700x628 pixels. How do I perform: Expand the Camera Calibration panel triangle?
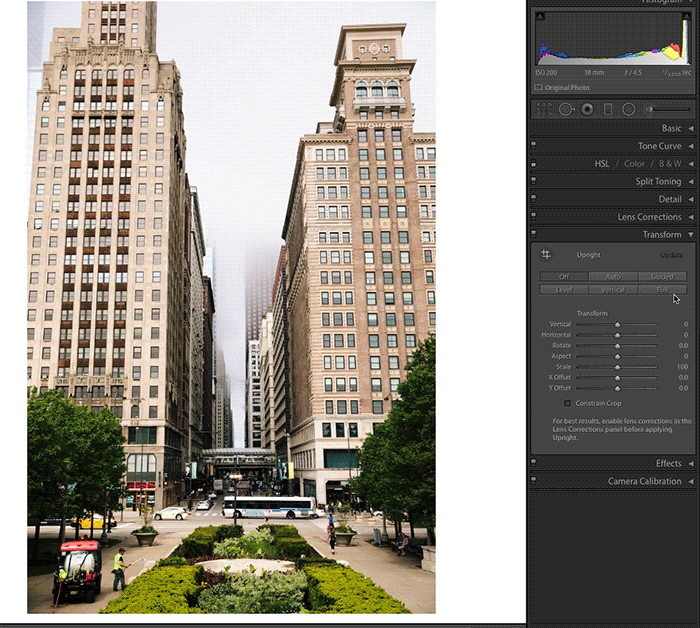click(691, 482)
